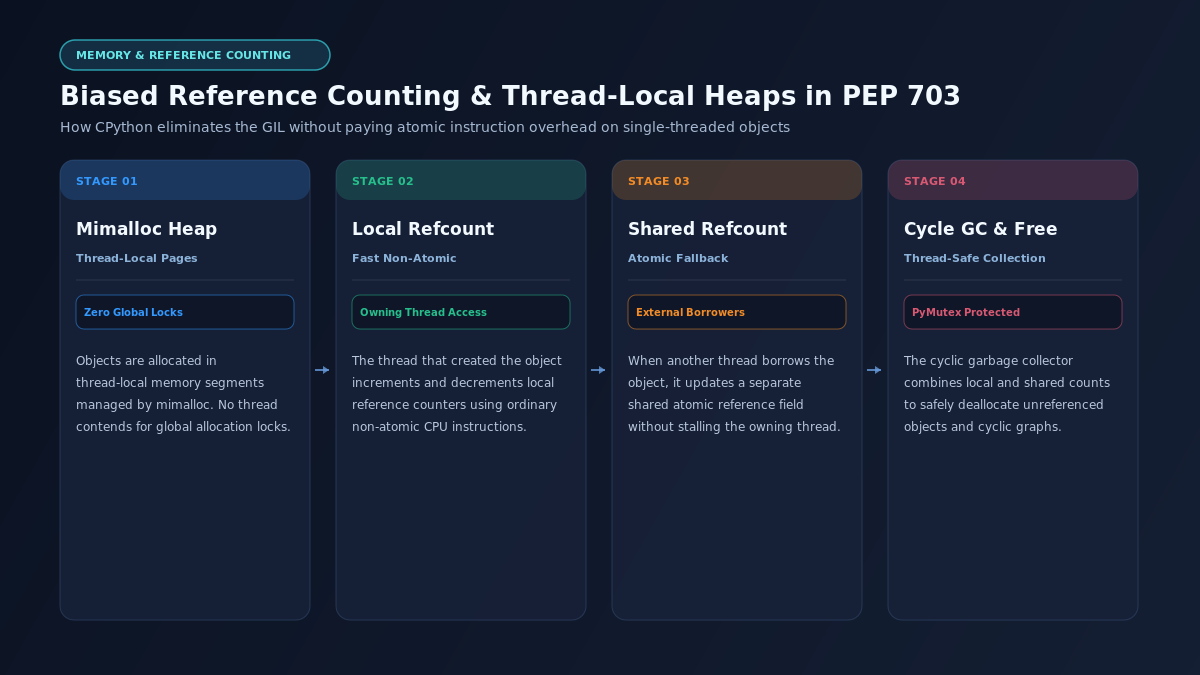Click the PyMutex Protected badge

coord(1013,312)
